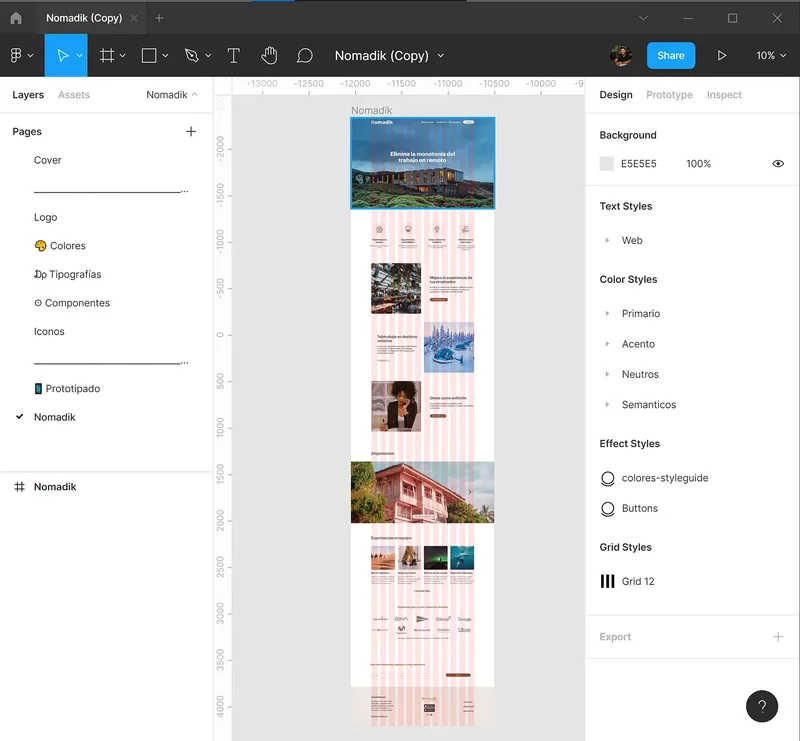The height and width of the screenshot is (741, 800).
Task: Switch to the Design tab
Action: (616, 94)
